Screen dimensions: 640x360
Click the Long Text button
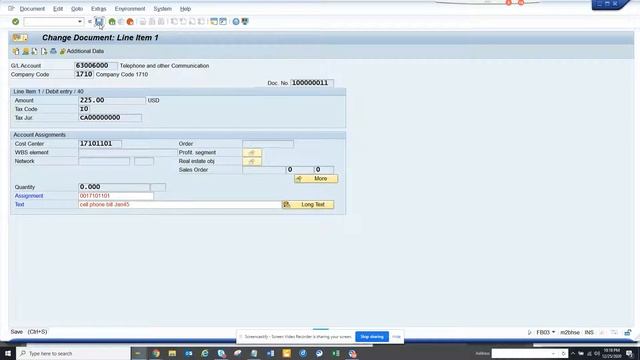308,204
